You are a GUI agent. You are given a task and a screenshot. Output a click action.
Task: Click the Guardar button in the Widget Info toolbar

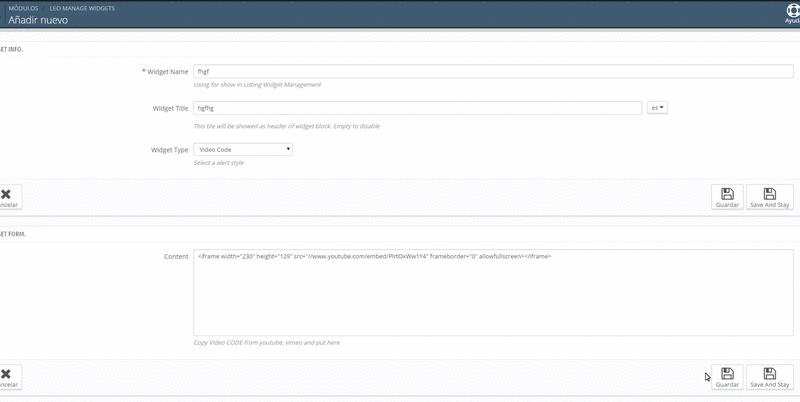(727, 197)
